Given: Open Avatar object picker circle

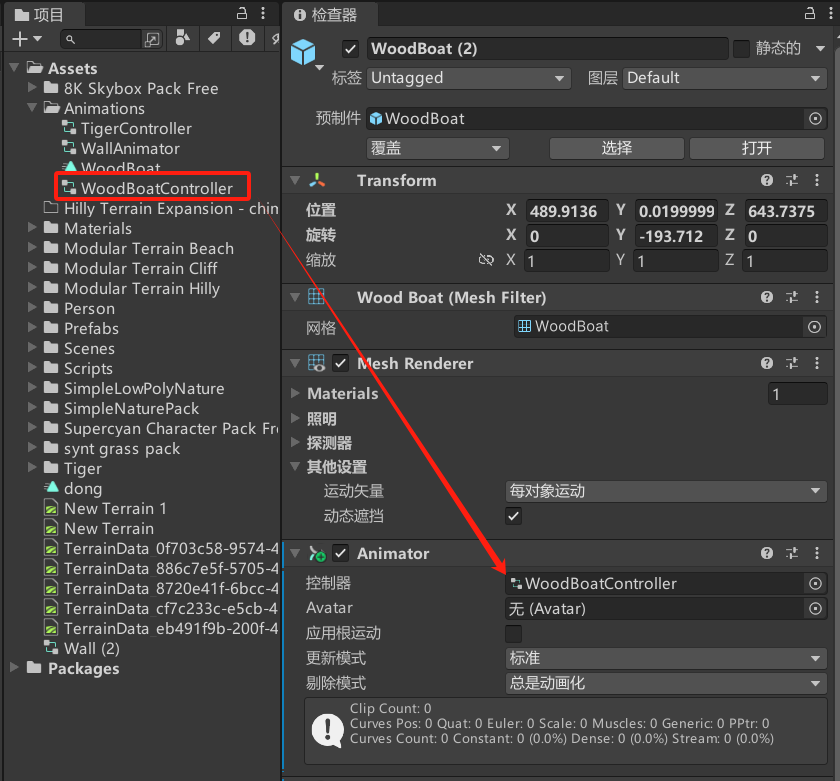Looking at the screenshot, I should click(815, 609).
